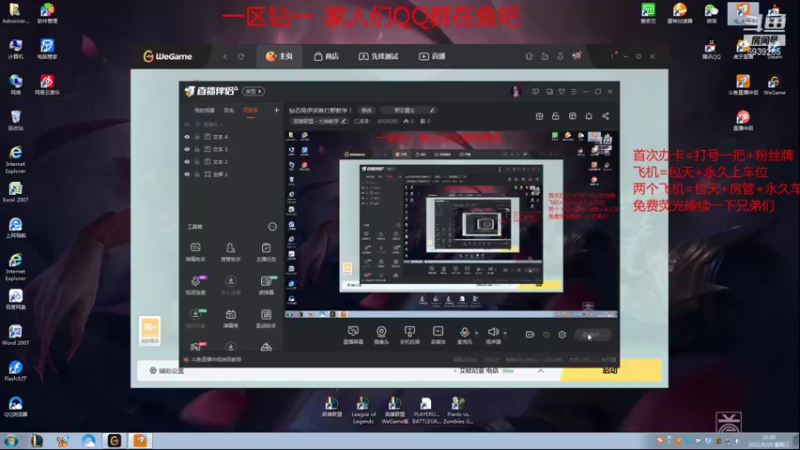Hide the 全屏 1 layer with eye icon

click(x=187, y=174)
